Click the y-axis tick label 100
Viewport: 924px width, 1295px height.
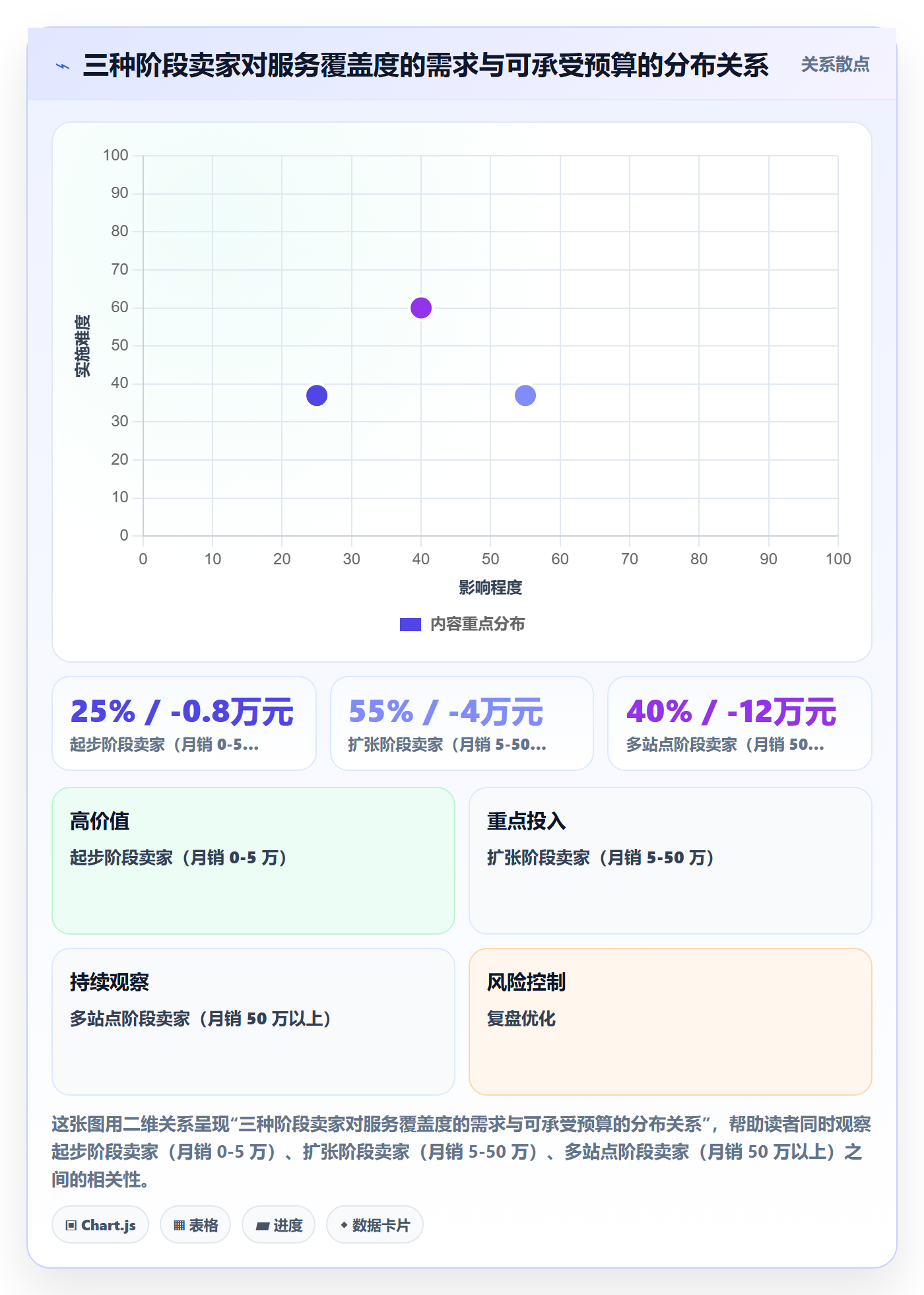(115, 155)
